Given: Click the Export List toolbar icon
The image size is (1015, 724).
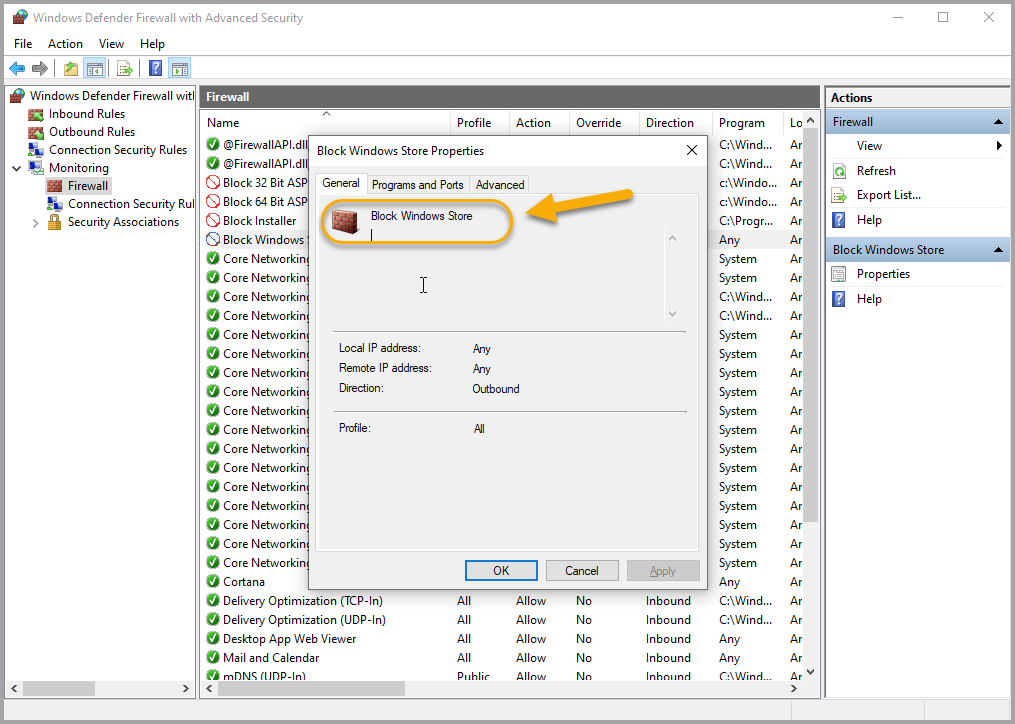Looking at the screenshot, I should (125, 68).
